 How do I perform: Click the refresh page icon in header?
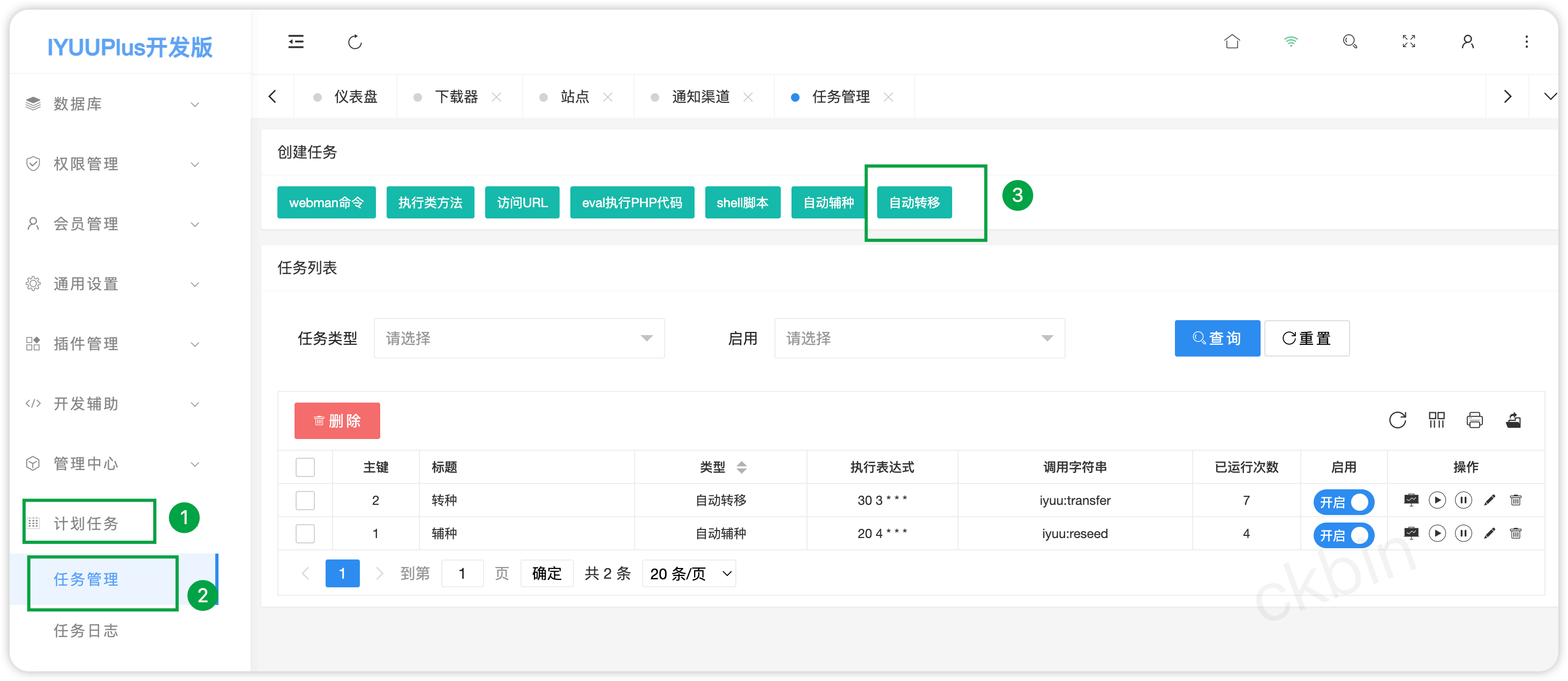pyautogui.click(x=355, y=42)
